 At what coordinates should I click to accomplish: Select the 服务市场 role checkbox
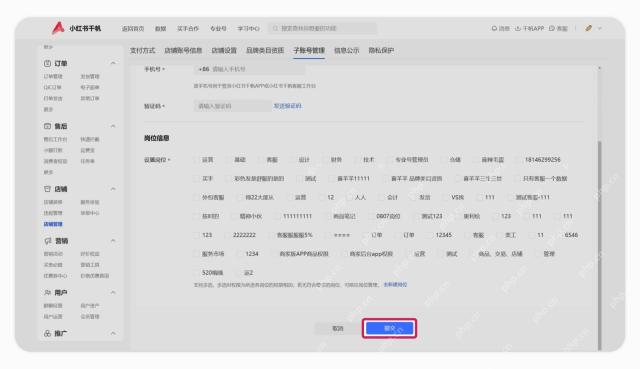197,253
